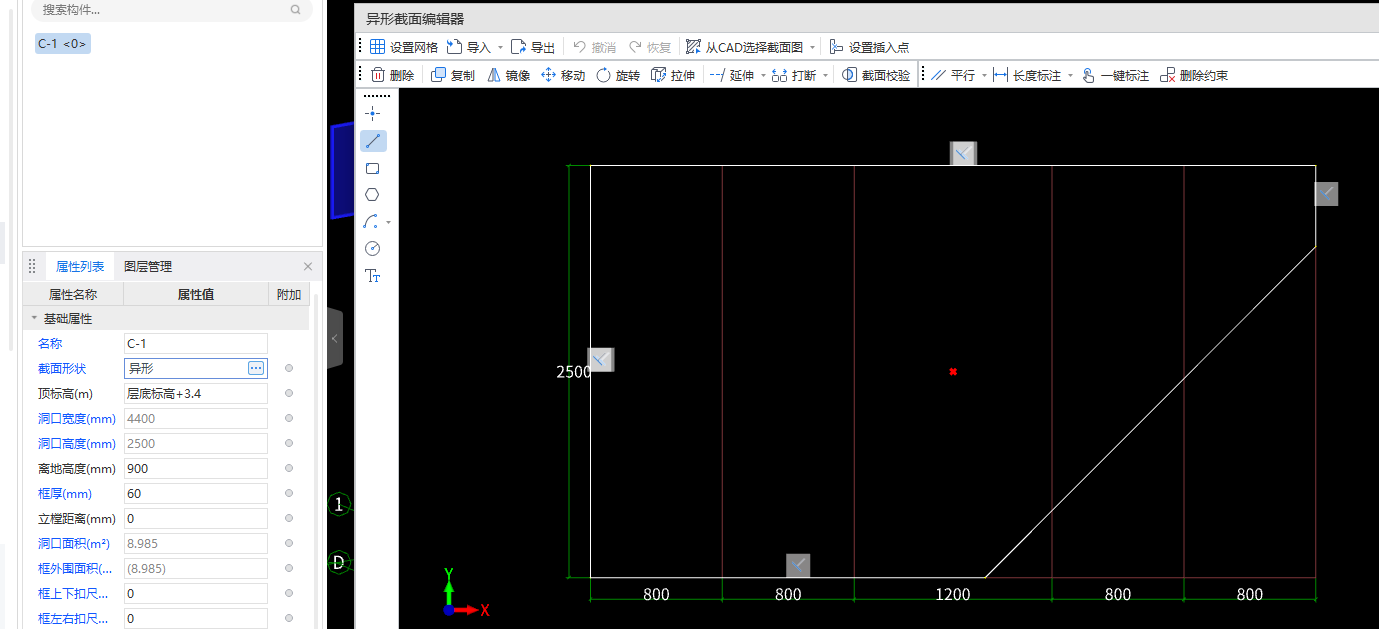Image resolution: width=1379 pixels, height=629 pixels.
Task: Click the 恢复 redo button
Action: pyautogui.click(x=649, y=47)
